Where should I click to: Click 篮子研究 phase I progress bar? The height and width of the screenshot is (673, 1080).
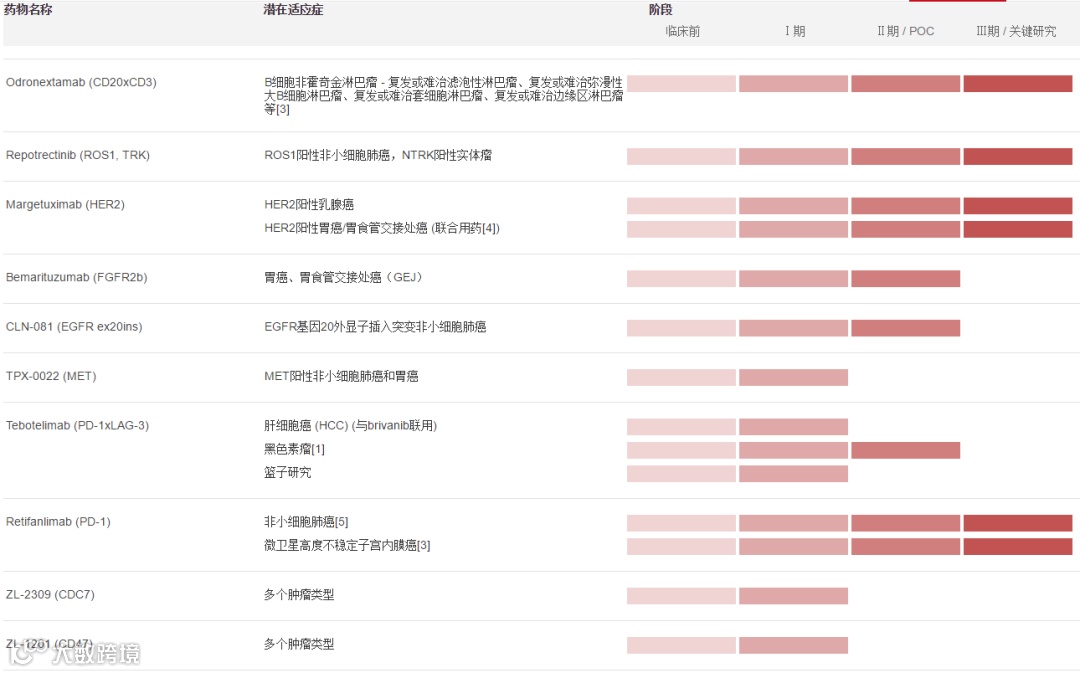pyautogui.click(x=793, y=474)
